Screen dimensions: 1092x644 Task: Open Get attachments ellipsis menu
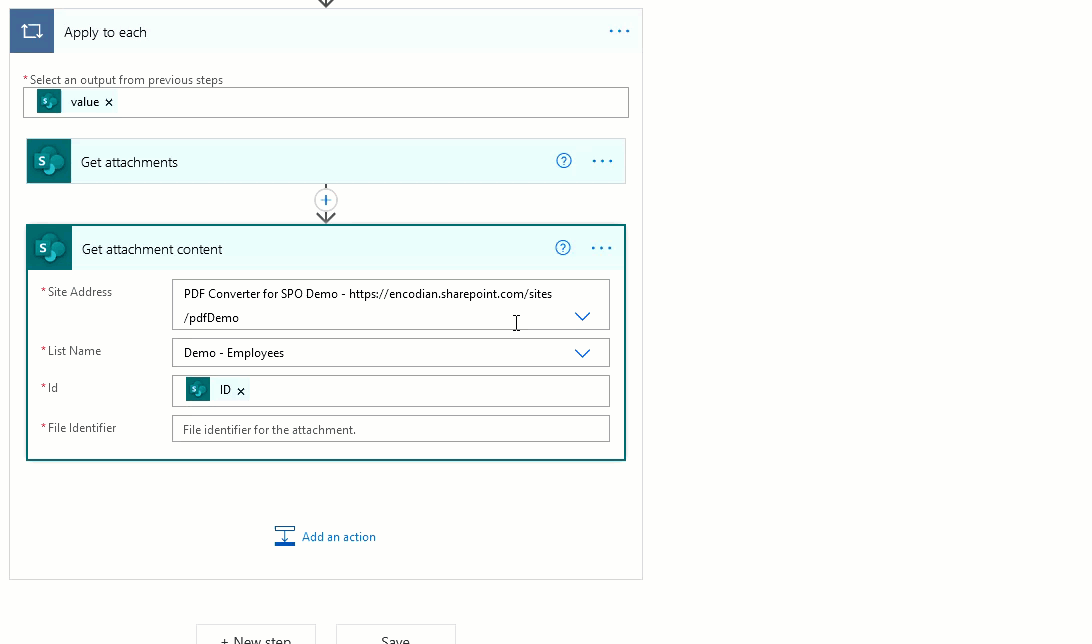602,161
